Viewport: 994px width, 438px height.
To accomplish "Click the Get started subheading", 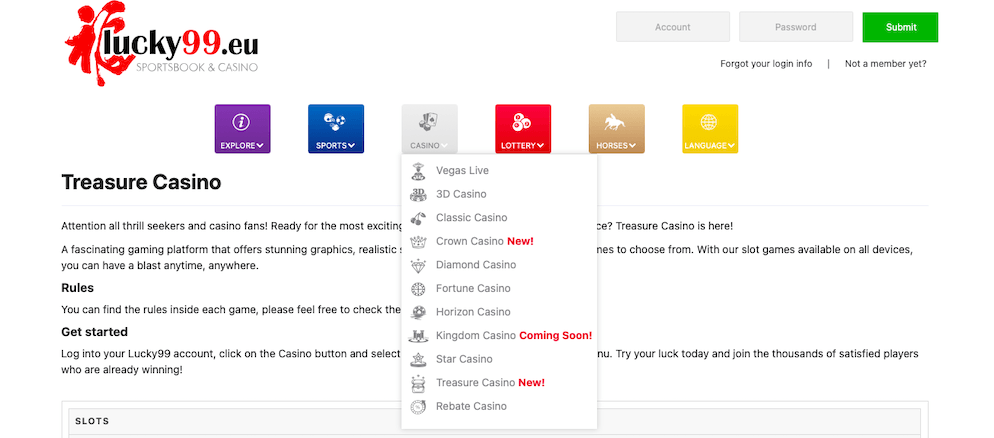I will click(x=94, y=332).
